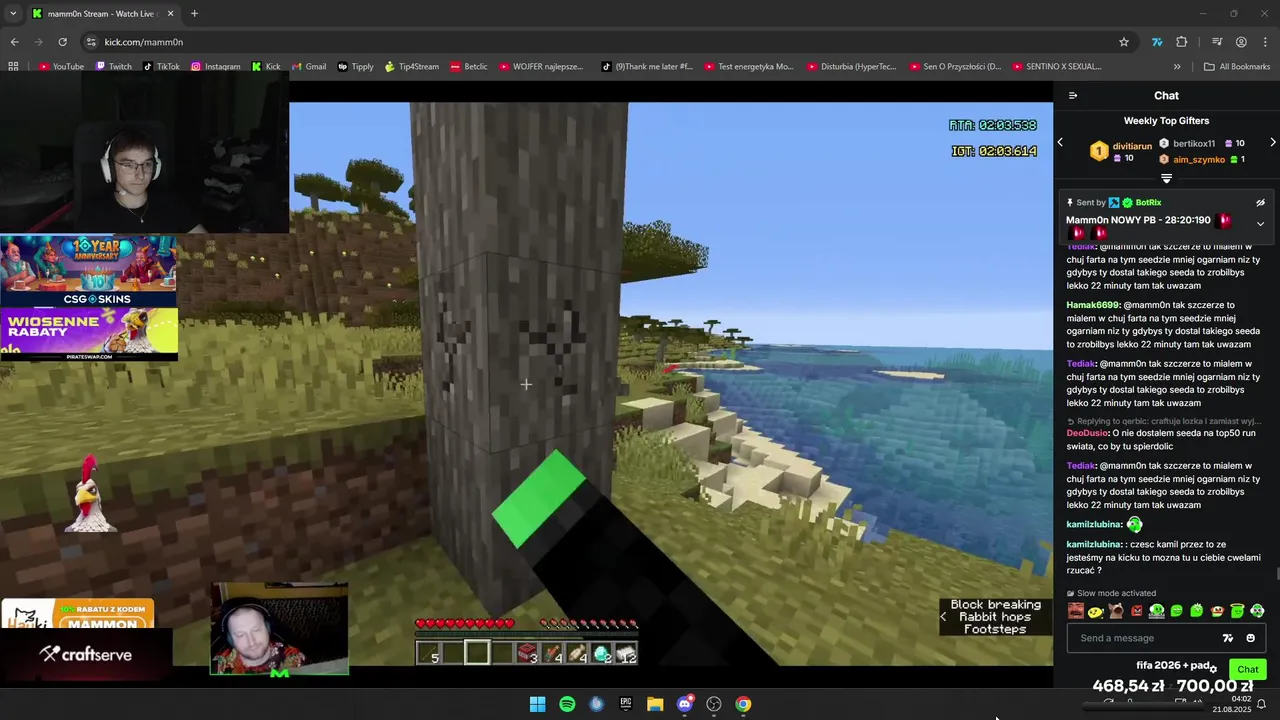Collapse the chat panel with the arrow-lines icon
Screen dimensions: 1280x720
pos(1073,96)
